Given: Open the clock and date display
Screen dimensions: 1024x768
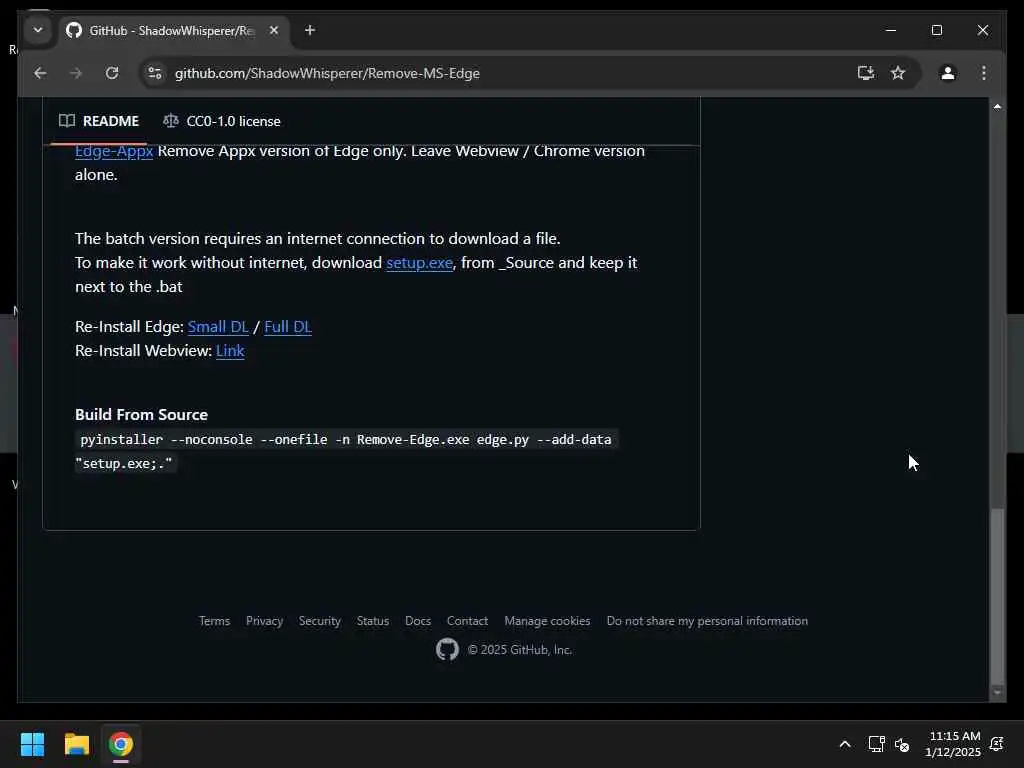Looking at the screenshot, I should coord(953,744).
